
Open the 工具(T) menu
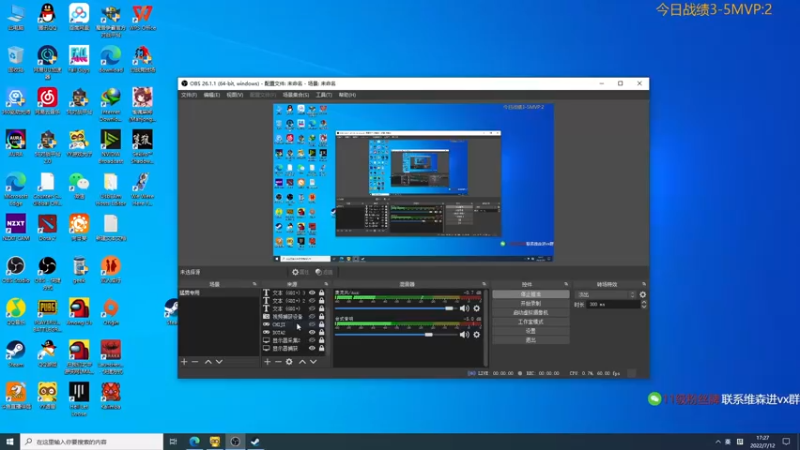click(x=323, y=95)
